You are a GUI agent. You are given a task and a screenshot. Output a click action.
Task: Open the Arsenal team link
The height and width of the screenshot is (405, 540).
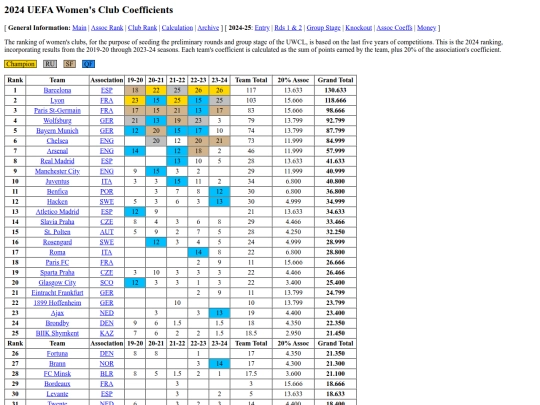(57, 151)
